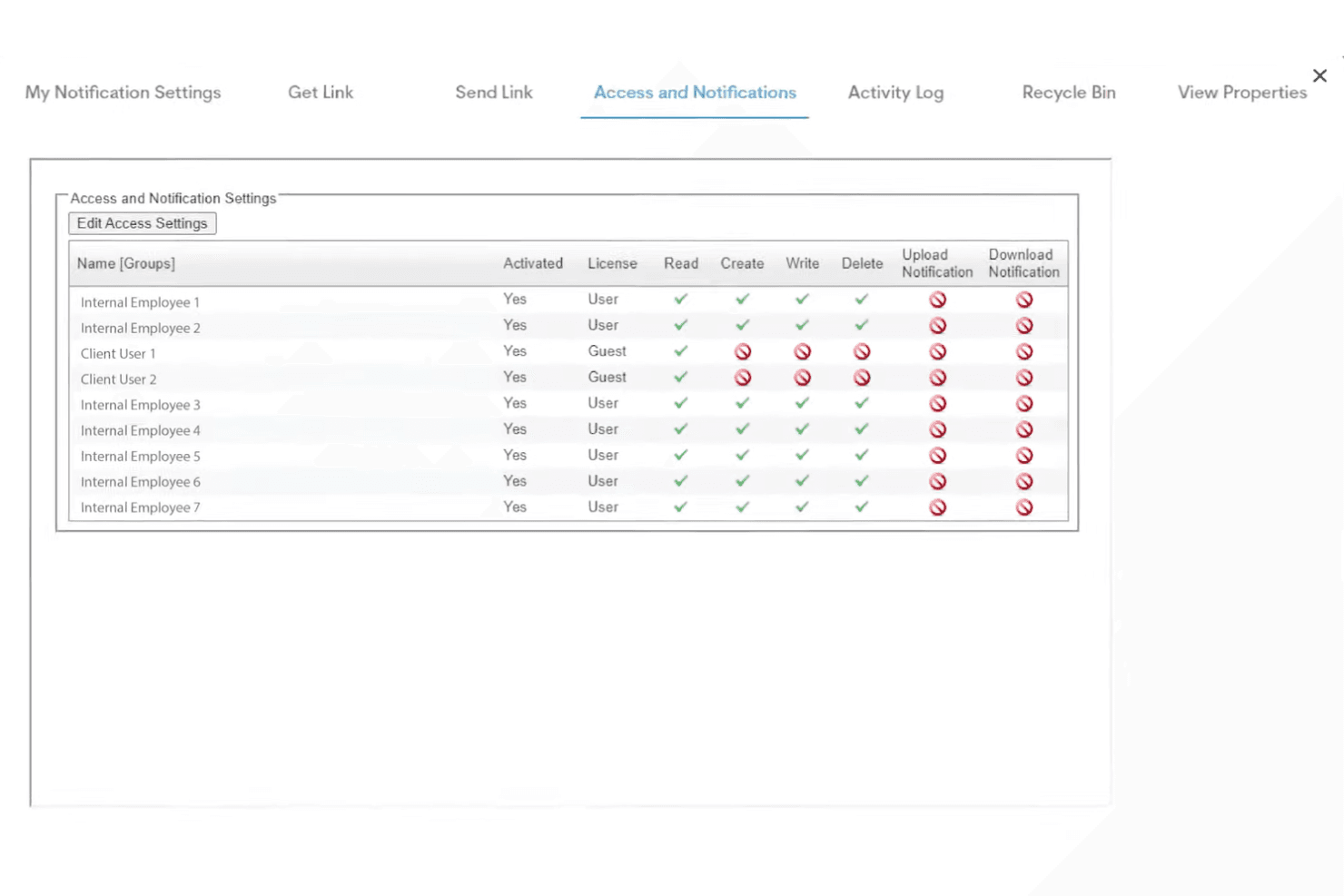This screenshot has width=1344, height=896.
Task: Click Upload Notification icon for Client User 1
Action: coord(938,351)
